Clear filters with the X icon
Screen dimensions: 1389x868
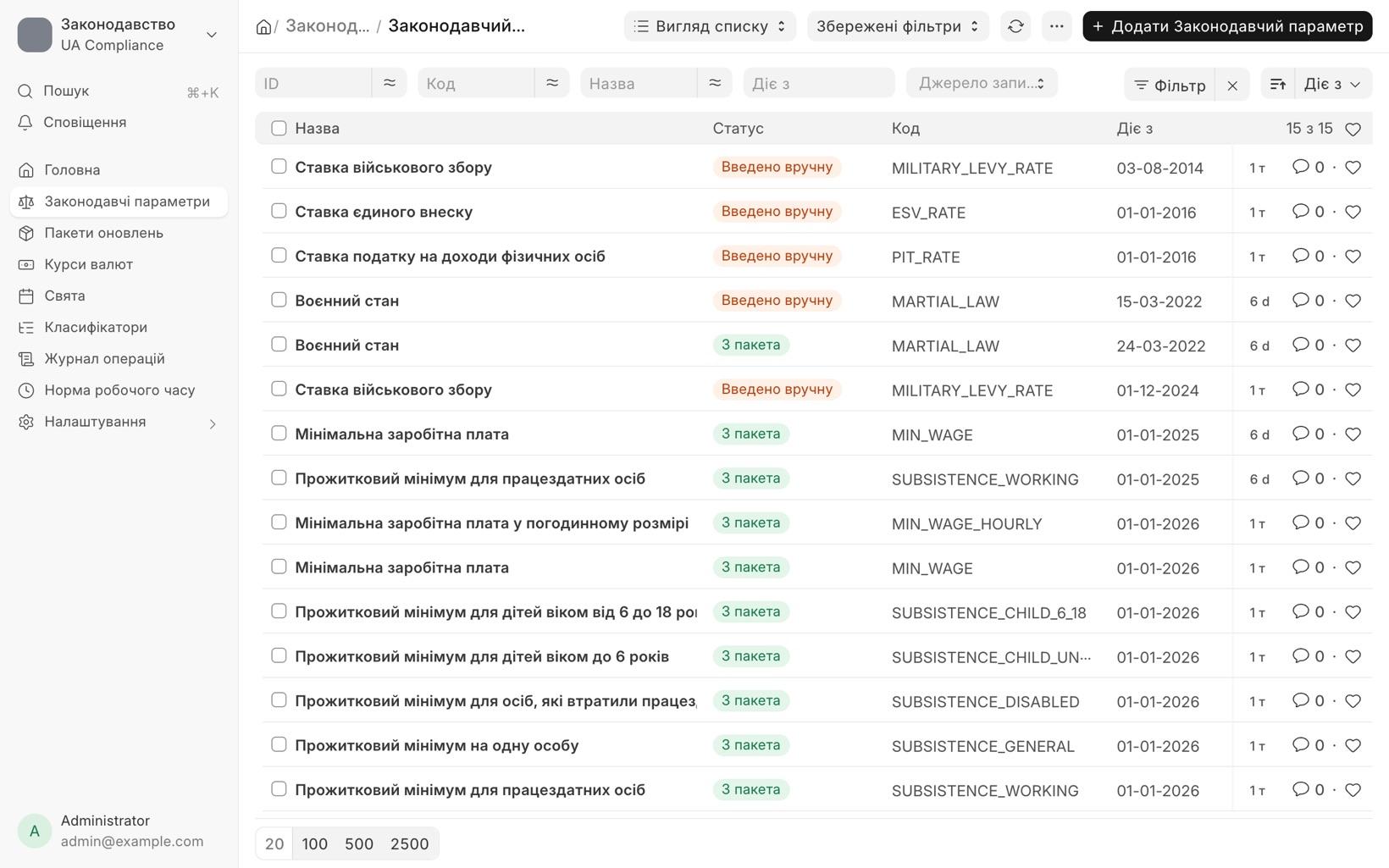click(1232, 85)
